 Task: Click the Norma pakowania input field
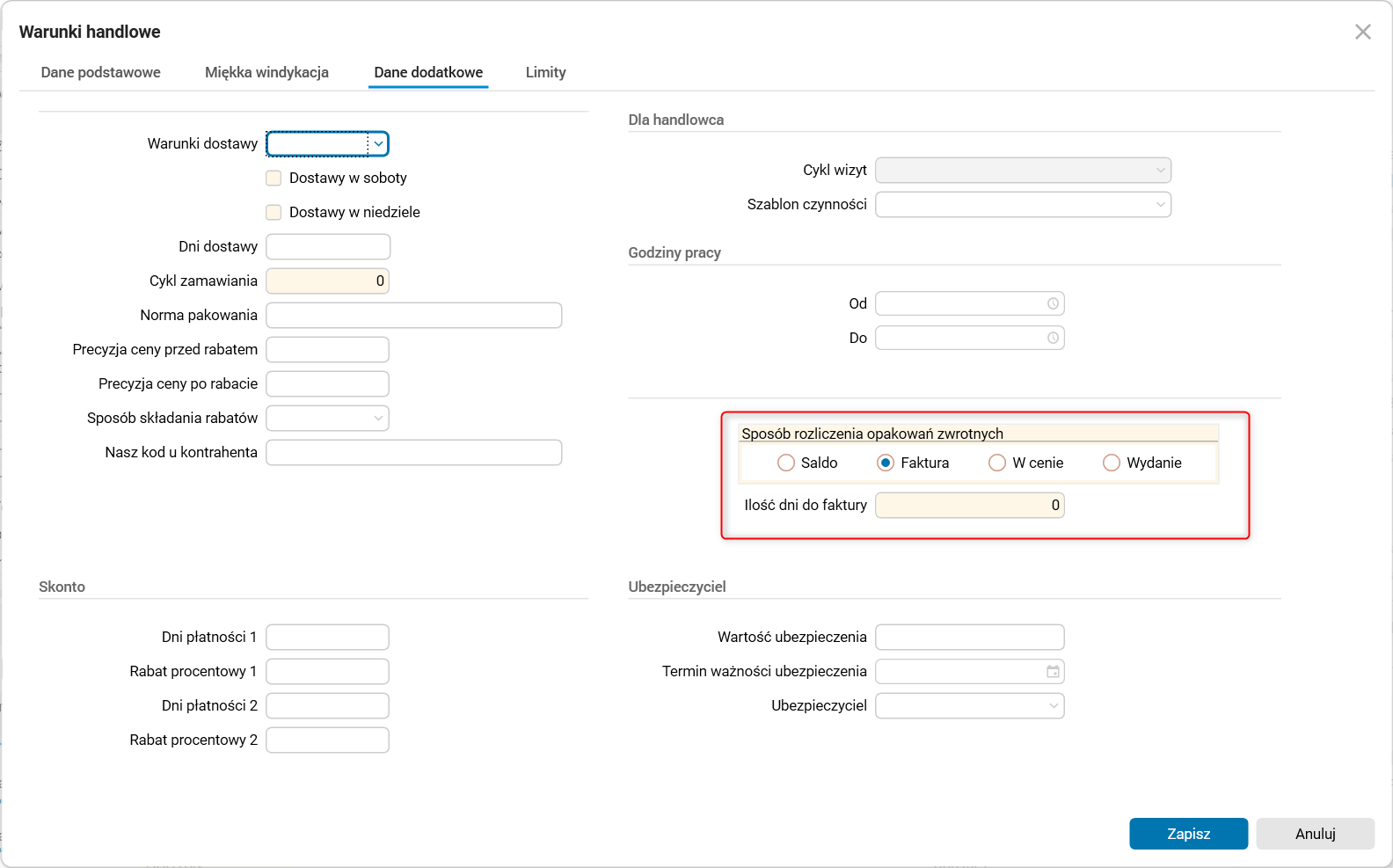click(x=413, y=316)
